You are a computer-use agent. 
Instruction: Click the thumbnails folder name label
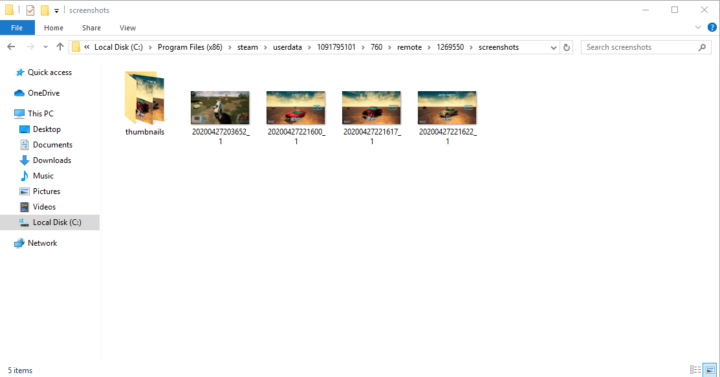[x=145, y=132]
